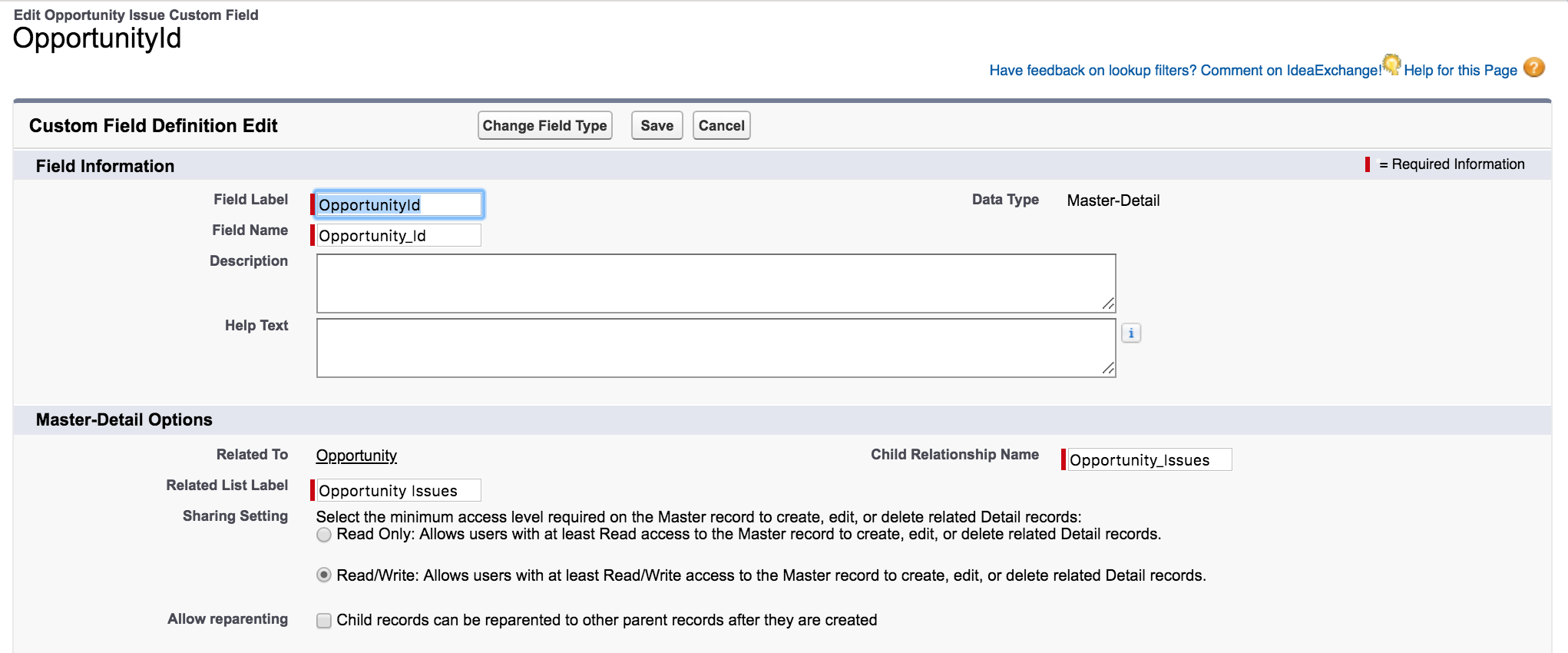Cancel the field edit
Image resolution: width=1568 pixels, height=653 pixels.
[x=721, y=126]
